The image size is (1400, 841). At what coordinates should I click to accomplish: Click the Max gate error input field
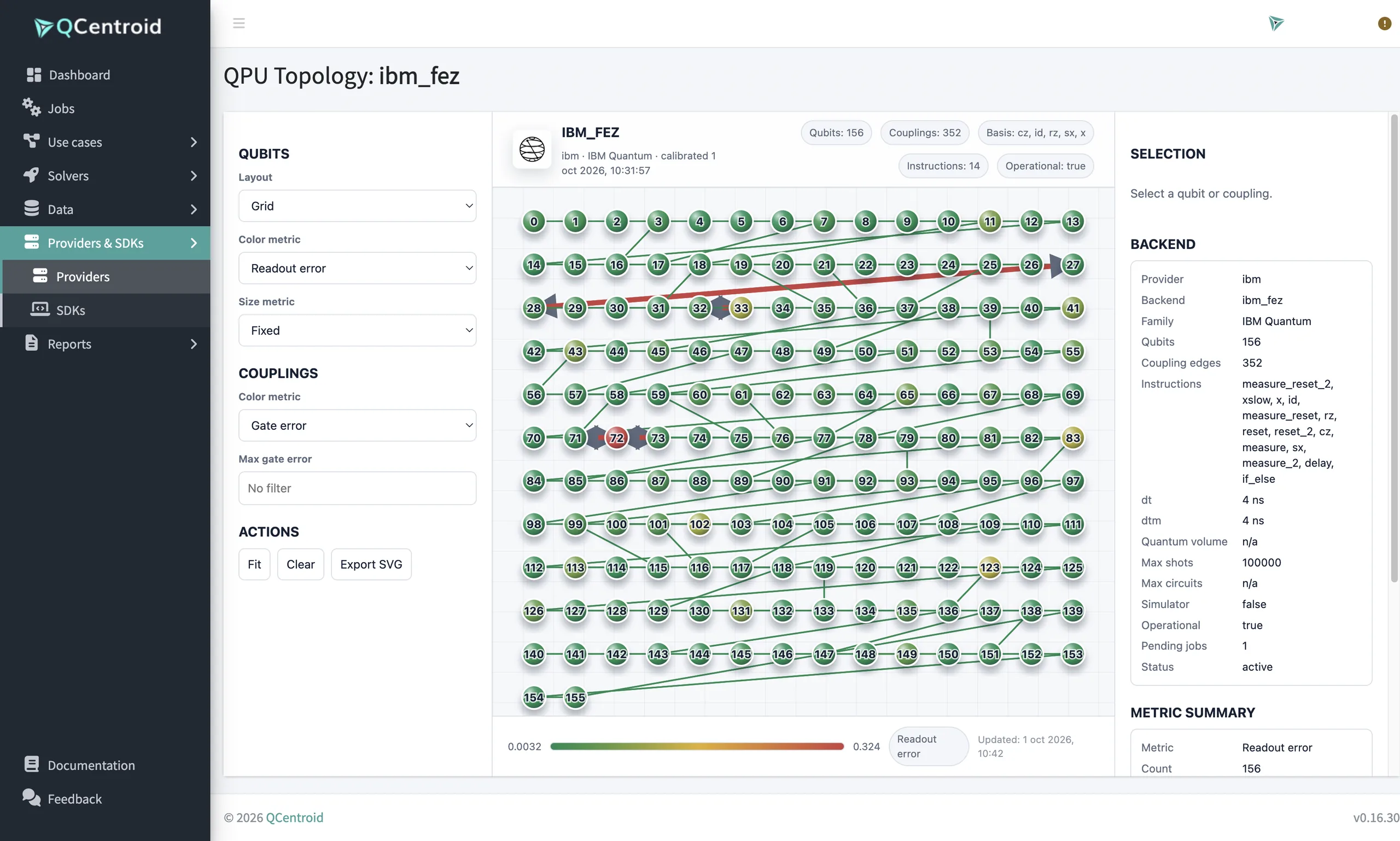pos(357,488)
